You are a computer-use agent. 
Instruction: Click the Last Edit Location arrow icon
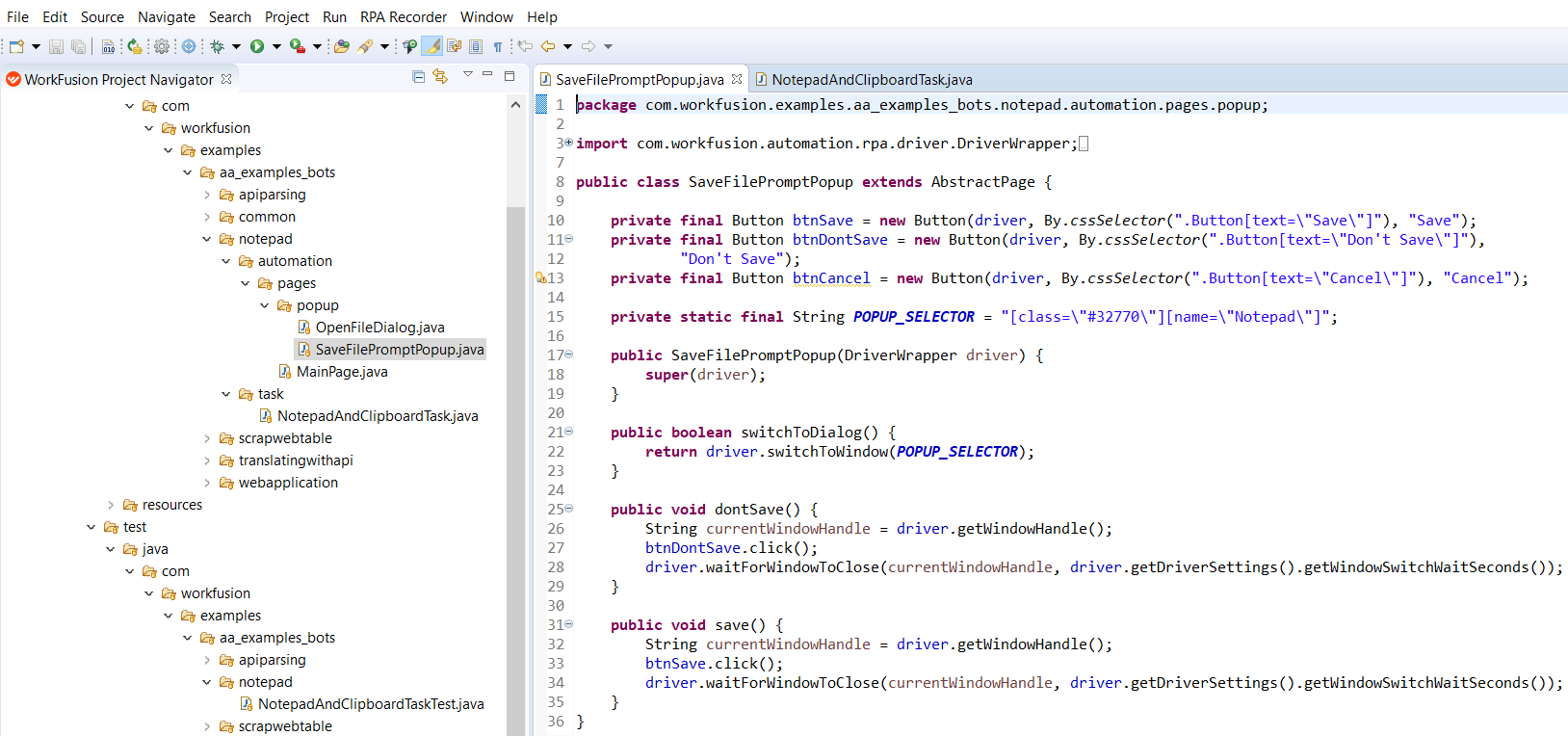(x=525, y=46)
